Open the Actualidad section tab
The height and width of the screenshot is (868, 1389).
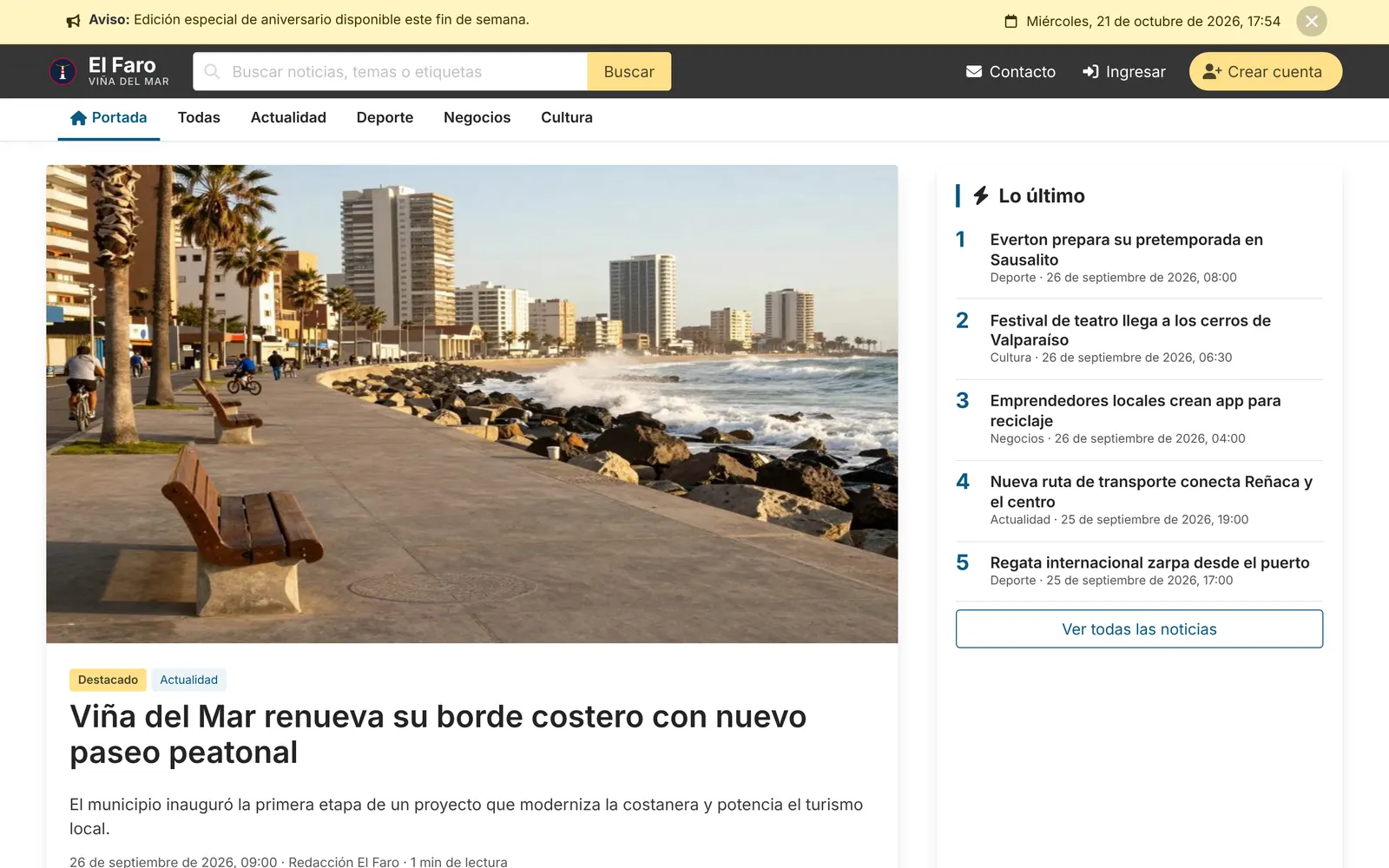tap(288, 117)
